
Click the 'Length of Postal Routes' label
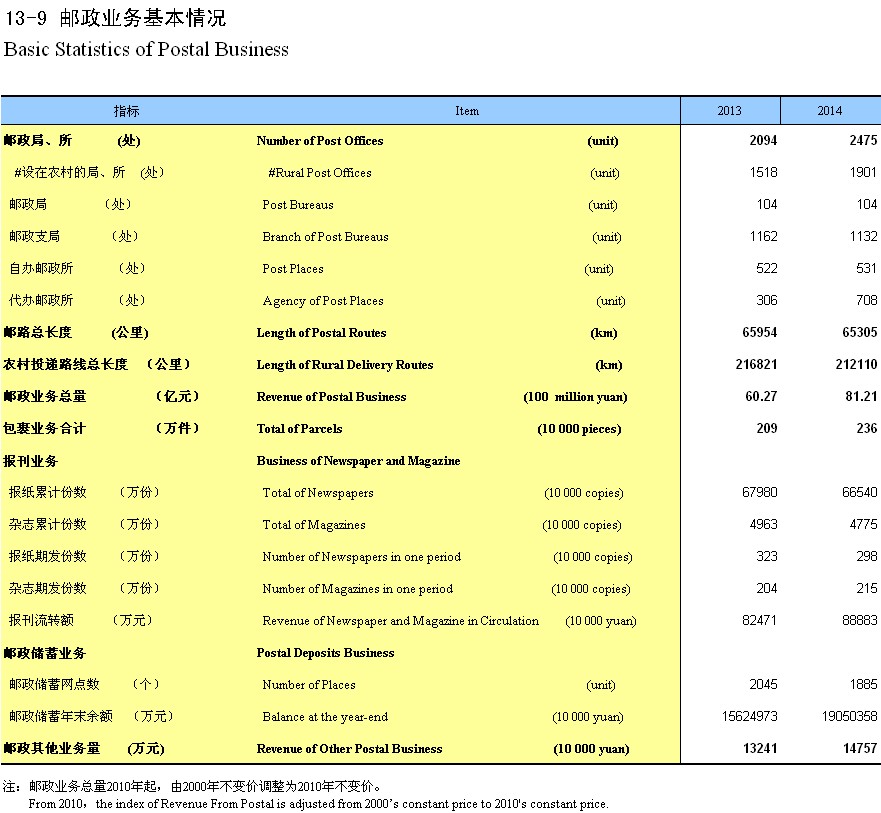point(321,333)
